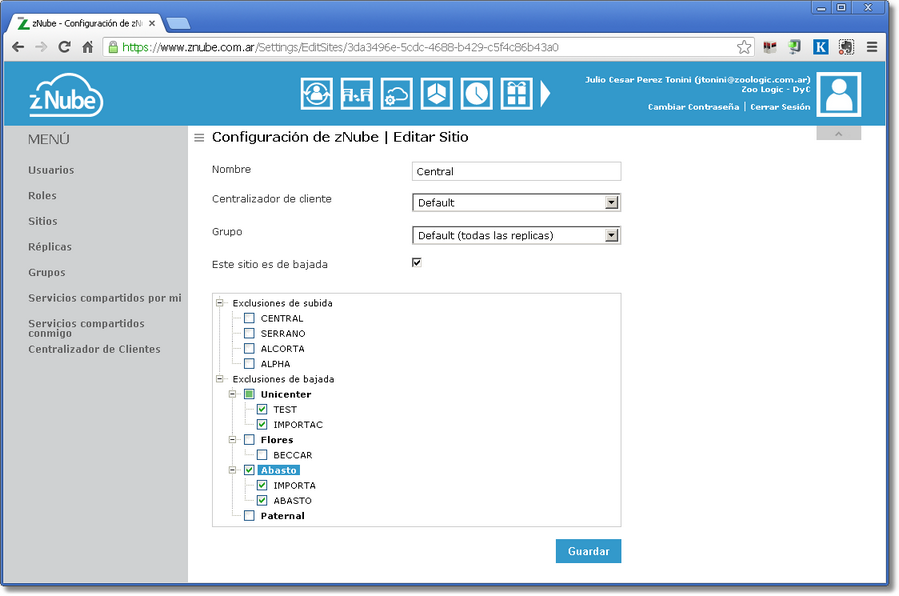899x596 pixels.
Task: Select Usuarios from the left menu
Action: pyautogui.click(x=51, y=170)
